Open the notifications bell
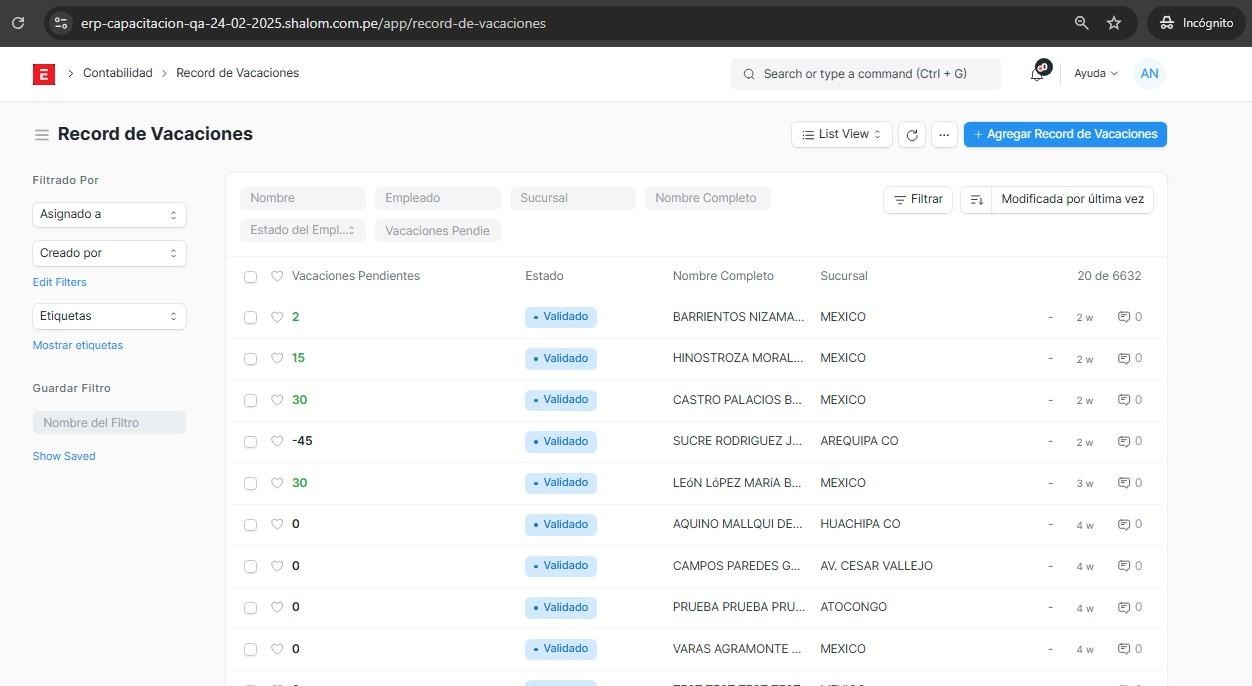Viewport: 1252px width, 686px height. click(1037, 74)
